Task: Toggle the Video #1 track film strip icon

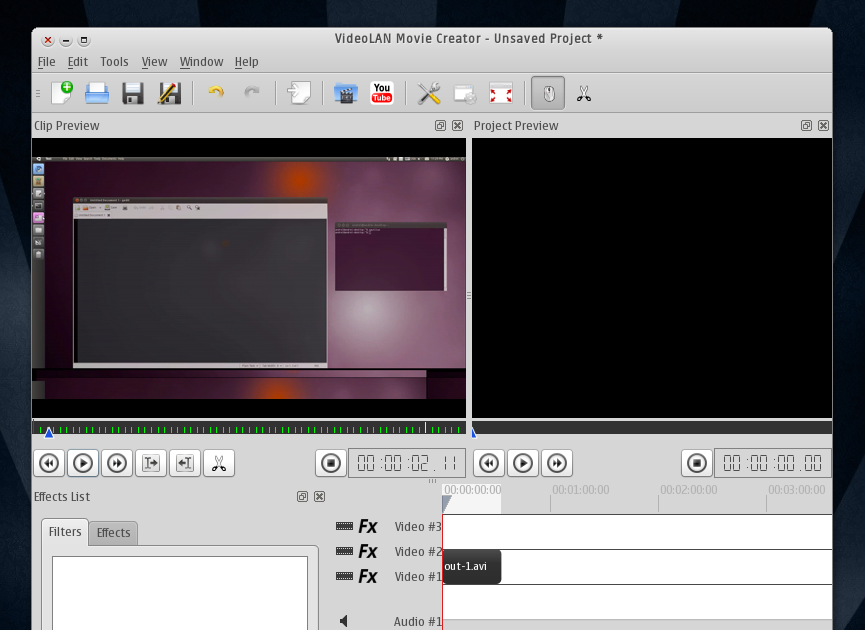Action: click(344, 576)
